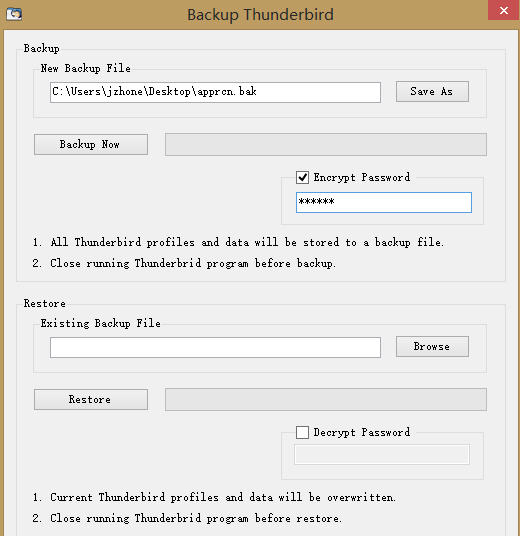
Task: Click the restore progress bar
Action: (326, 400)
